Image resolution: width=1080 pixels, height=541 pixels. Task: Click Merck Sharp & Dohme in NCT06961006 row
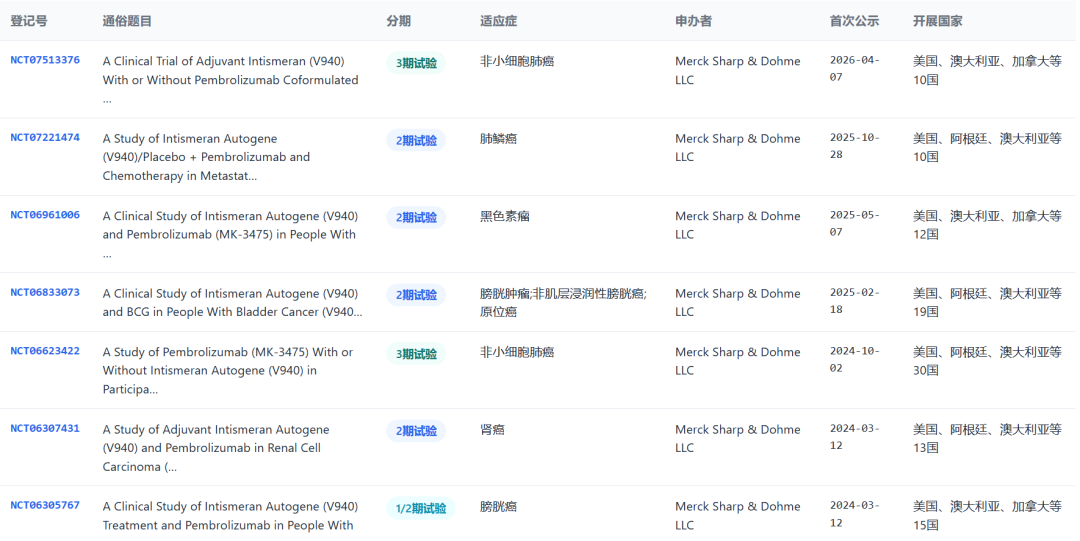[738, 225]
